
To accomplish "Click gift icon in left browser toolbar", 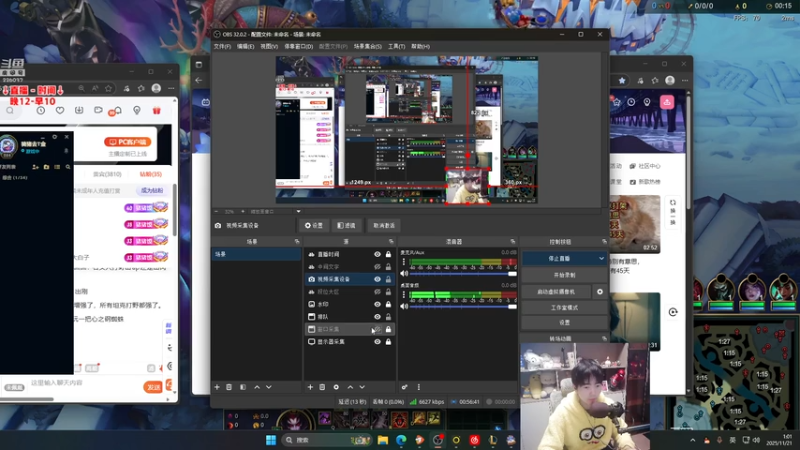I will 157,111.
